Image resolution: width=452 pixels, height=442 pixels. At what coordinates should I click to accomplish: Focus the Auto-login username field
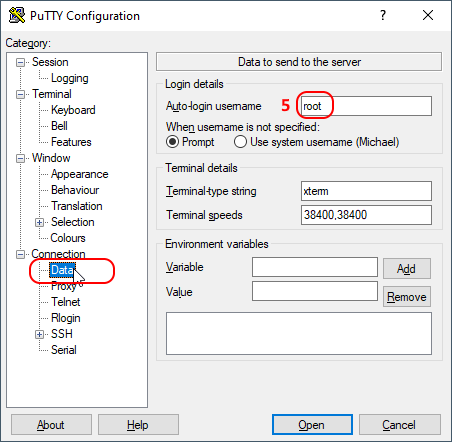(366, 106)
